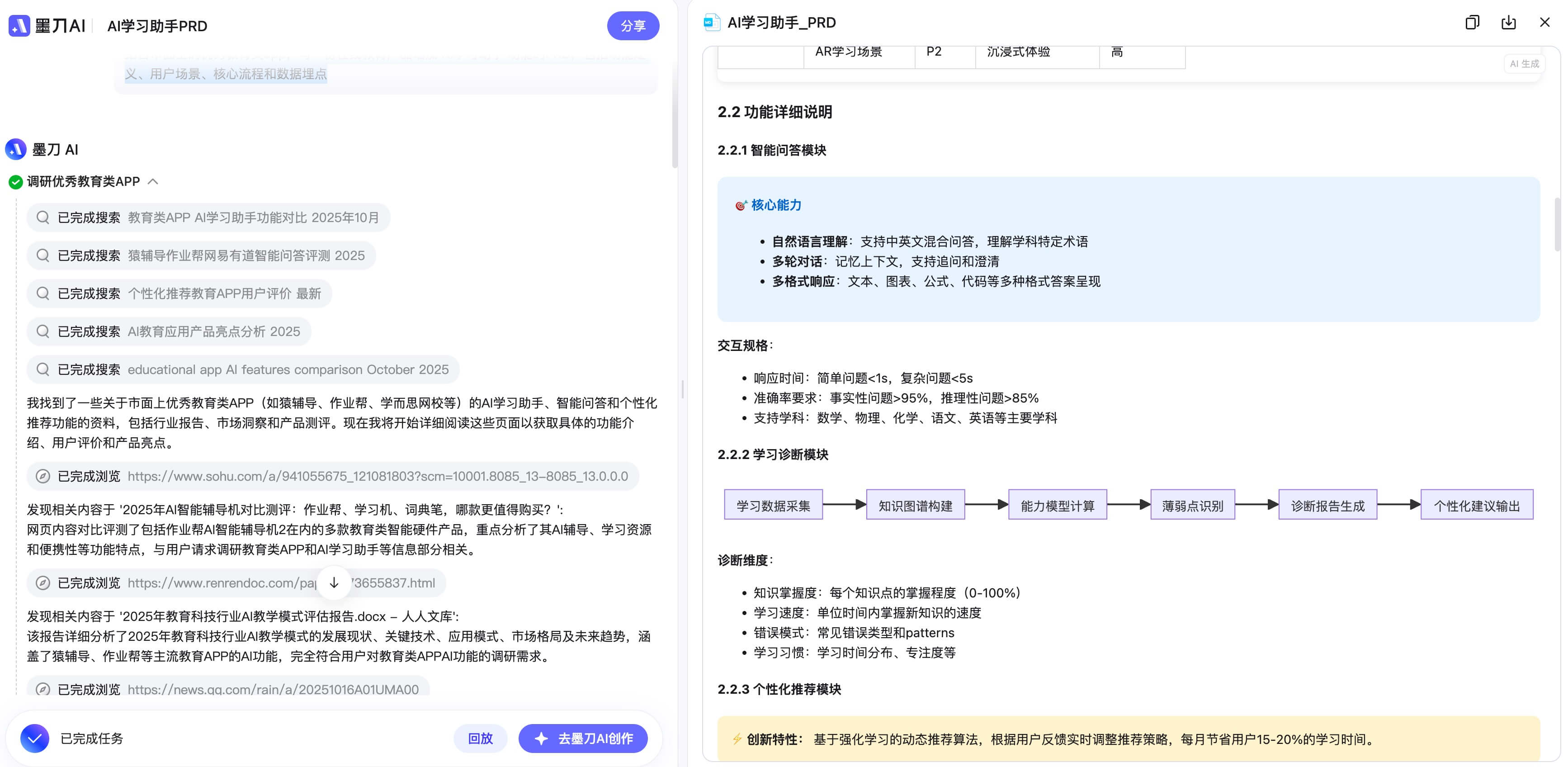The image size is (1568, 767).
Task: Click the scroll-to-bottom arrow icon
Action: coord(334,582)
